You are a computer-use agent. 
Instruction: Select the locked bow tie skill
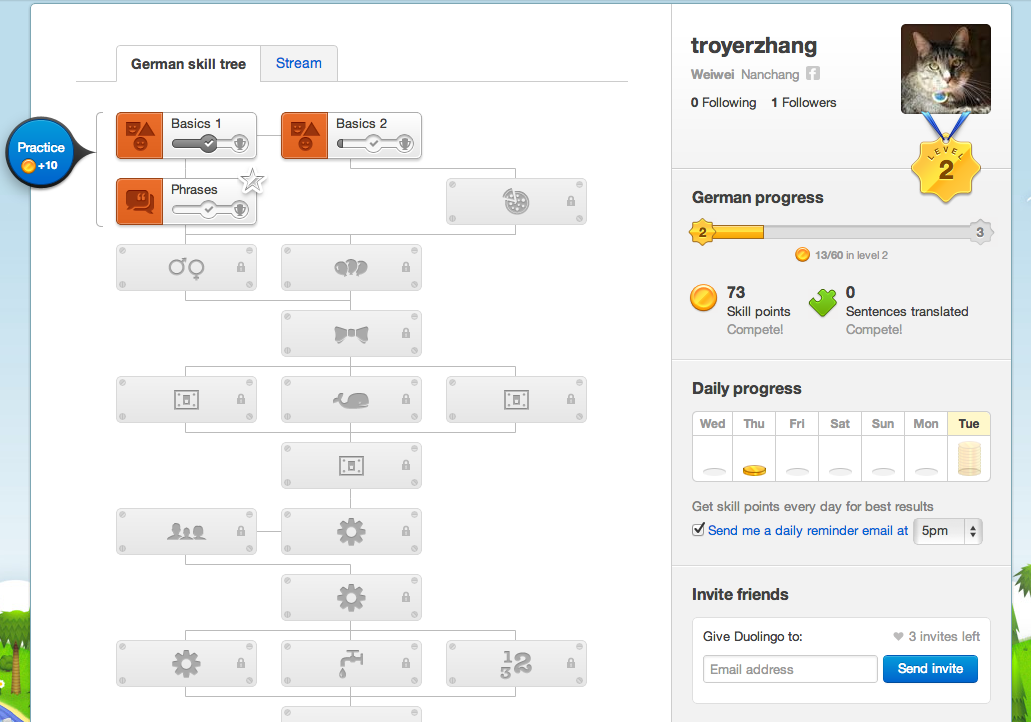click(351, 334)
